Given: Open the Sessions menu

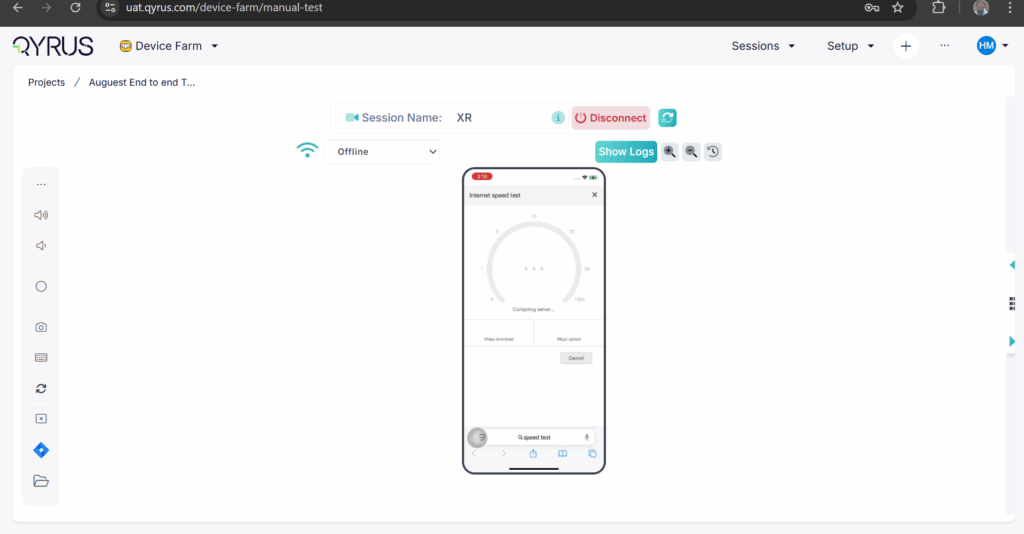Looking at the screenshot, I should tap(763, 46).
